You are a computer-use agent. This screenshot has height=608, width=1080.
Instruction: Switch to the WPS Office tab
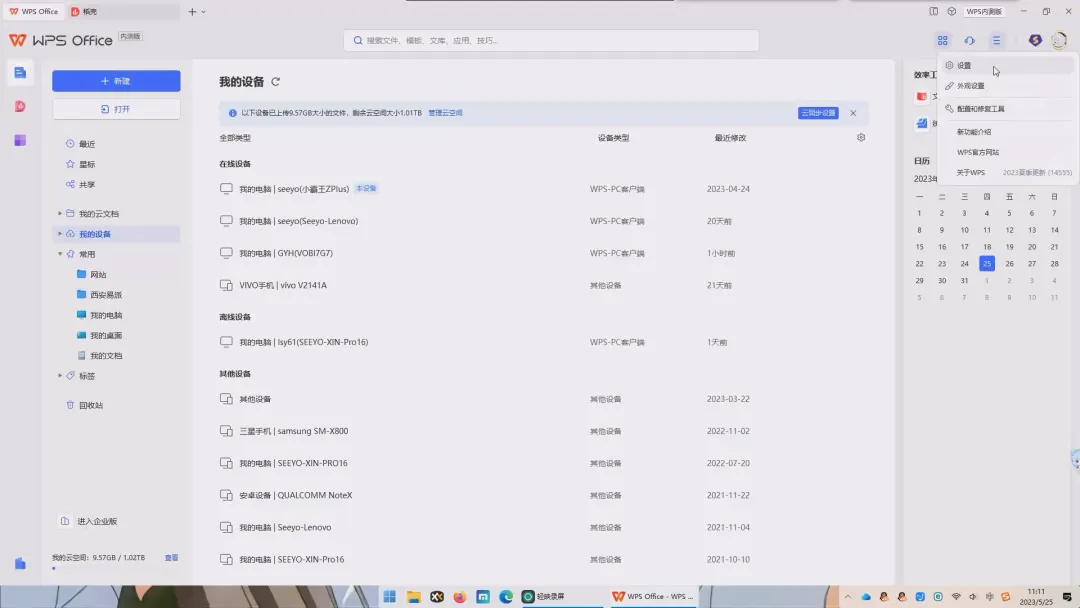[x=34, y=12]
